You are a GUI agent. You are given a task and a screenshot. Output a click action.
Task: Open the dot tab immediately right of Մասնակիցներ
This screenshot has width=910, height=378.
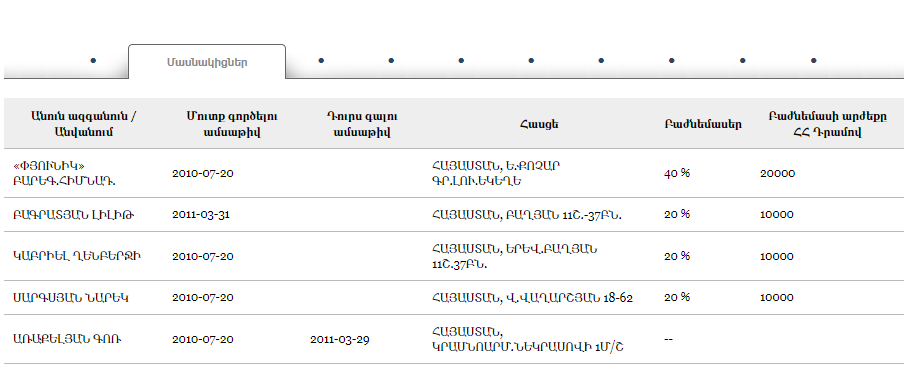(x=321, y=60)
